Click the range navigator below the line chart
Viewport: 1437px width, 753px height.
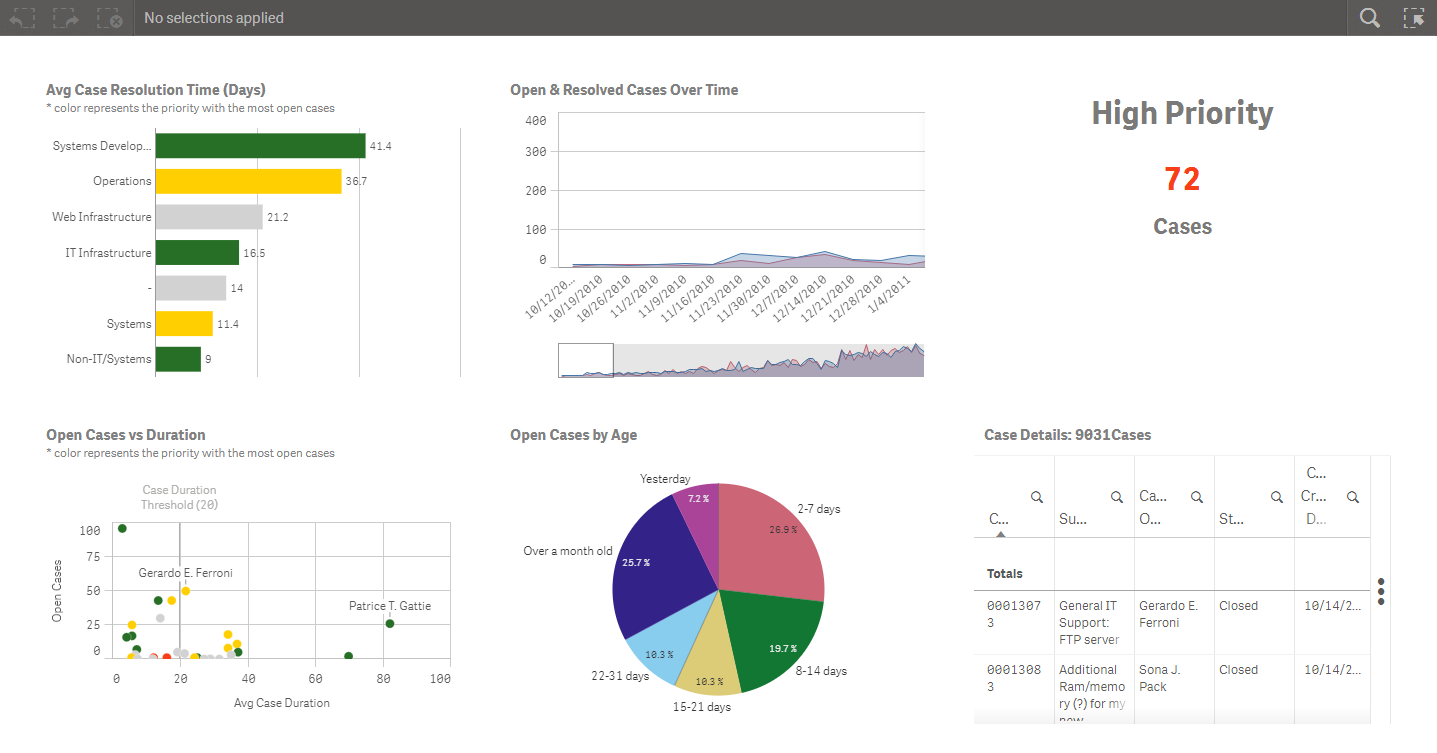[740, 359]
